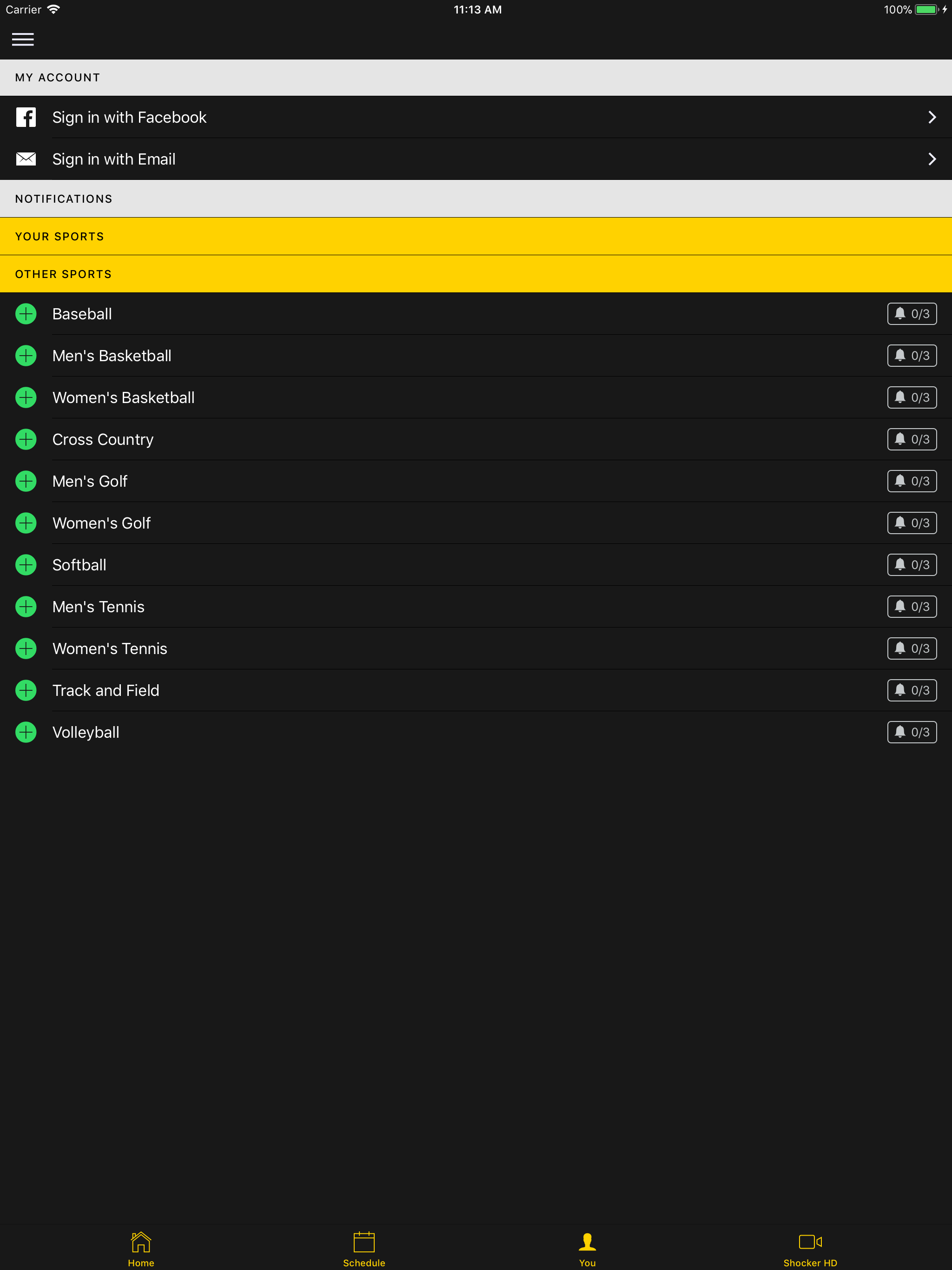Screen dimensions: 952x1270
Task: Choose Sign in with Email
Action: [476, 159]
